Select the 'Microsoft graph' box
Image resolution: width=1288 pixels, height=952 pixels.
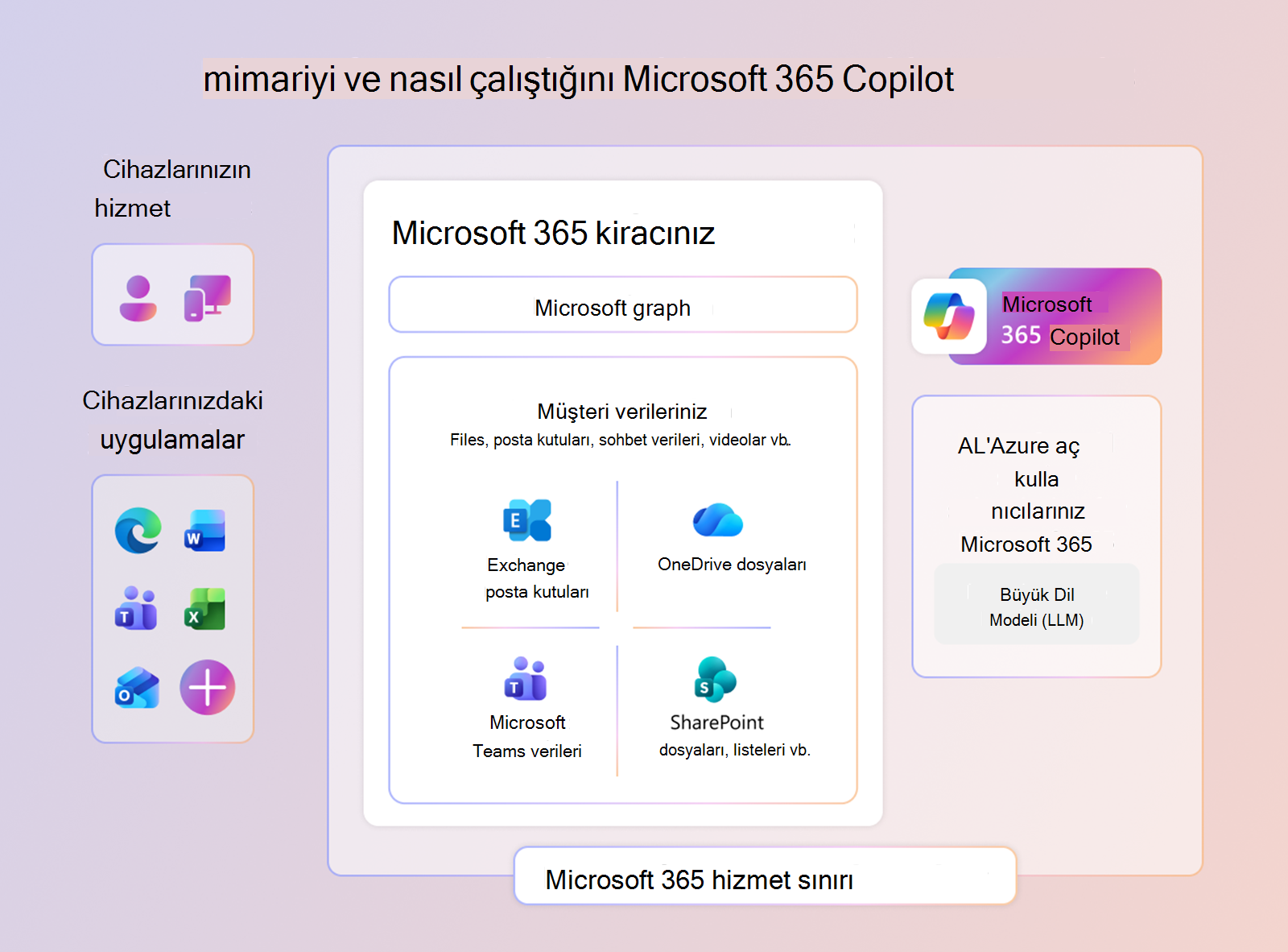tap(623, 304)
